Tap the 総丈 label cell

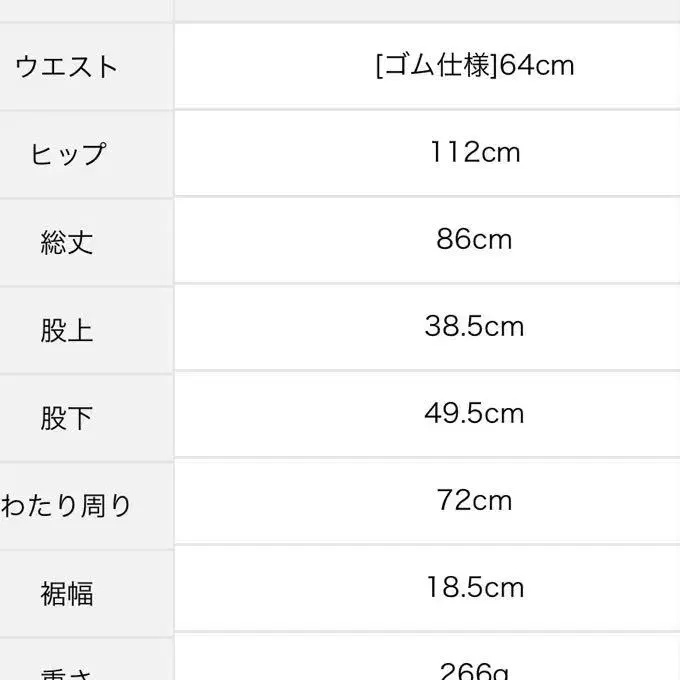pos(66,241)
